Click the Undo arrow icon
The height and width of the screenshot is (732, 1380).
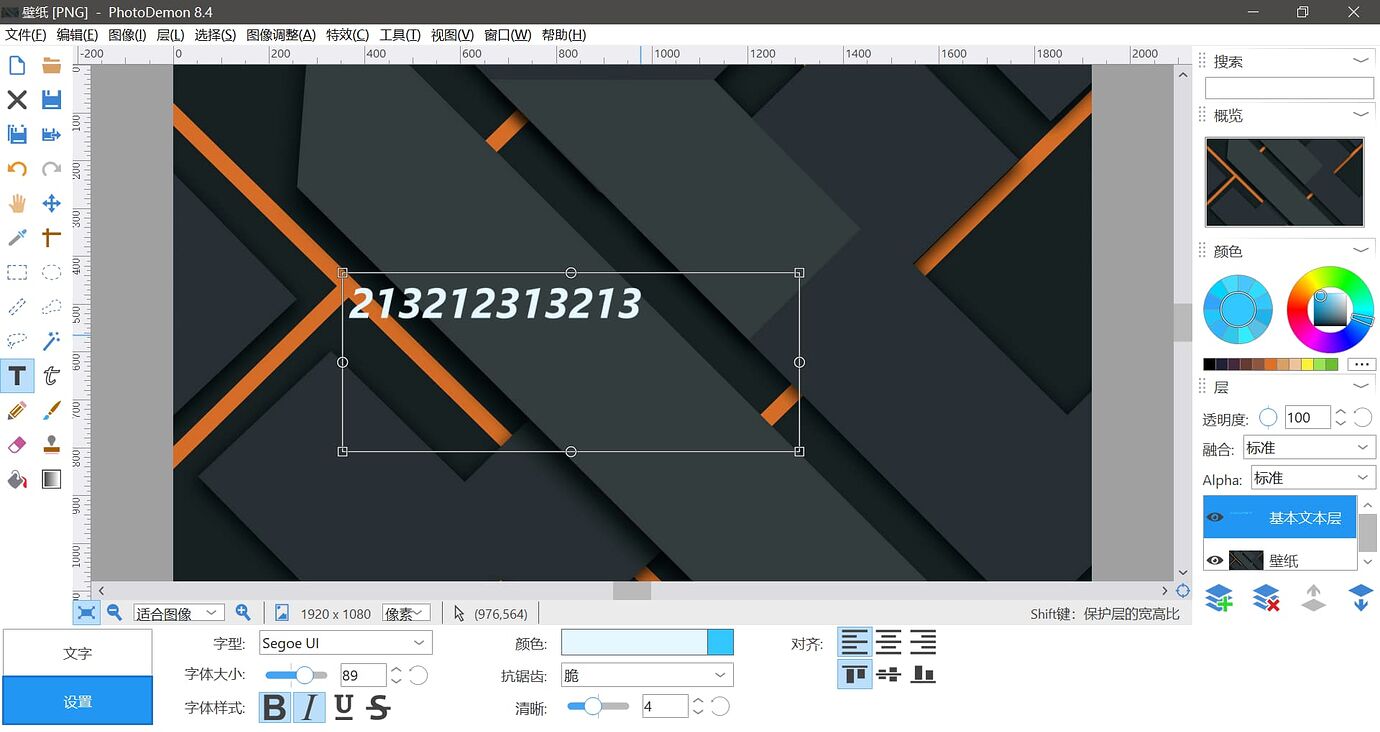[x=17, y=169]
